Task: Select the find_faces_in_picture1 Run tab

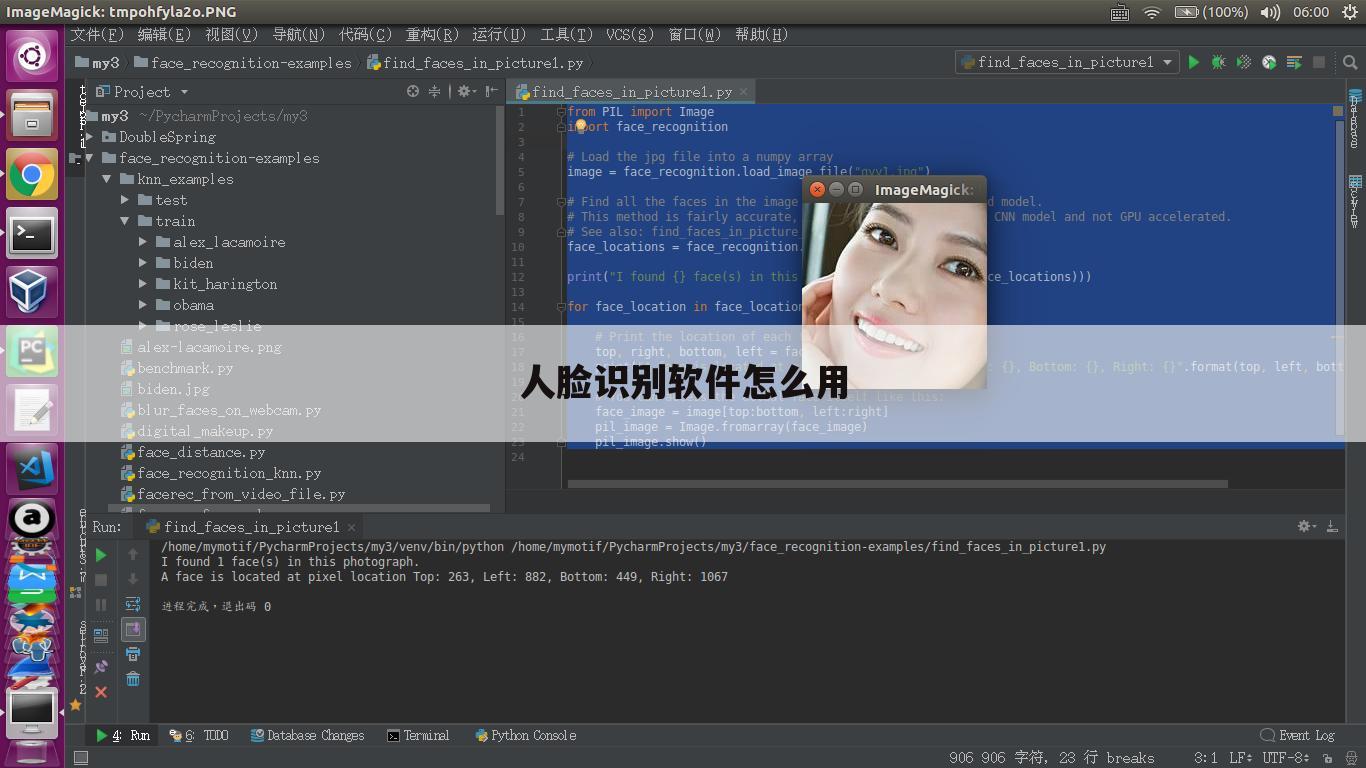Action: [x=250, y=526]
